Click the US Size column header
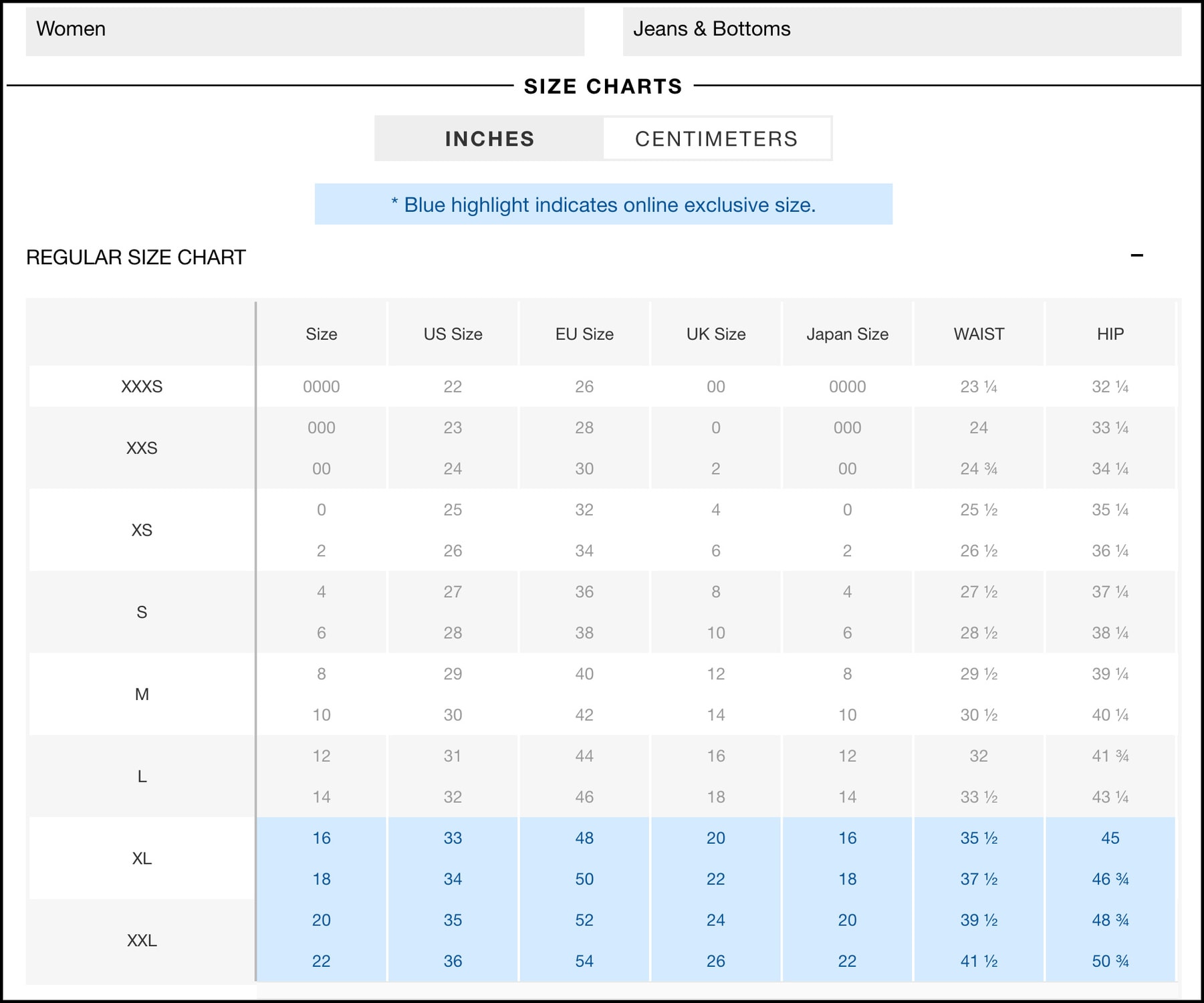This screenshot has height=1003, width=1204. coord(453,334)
